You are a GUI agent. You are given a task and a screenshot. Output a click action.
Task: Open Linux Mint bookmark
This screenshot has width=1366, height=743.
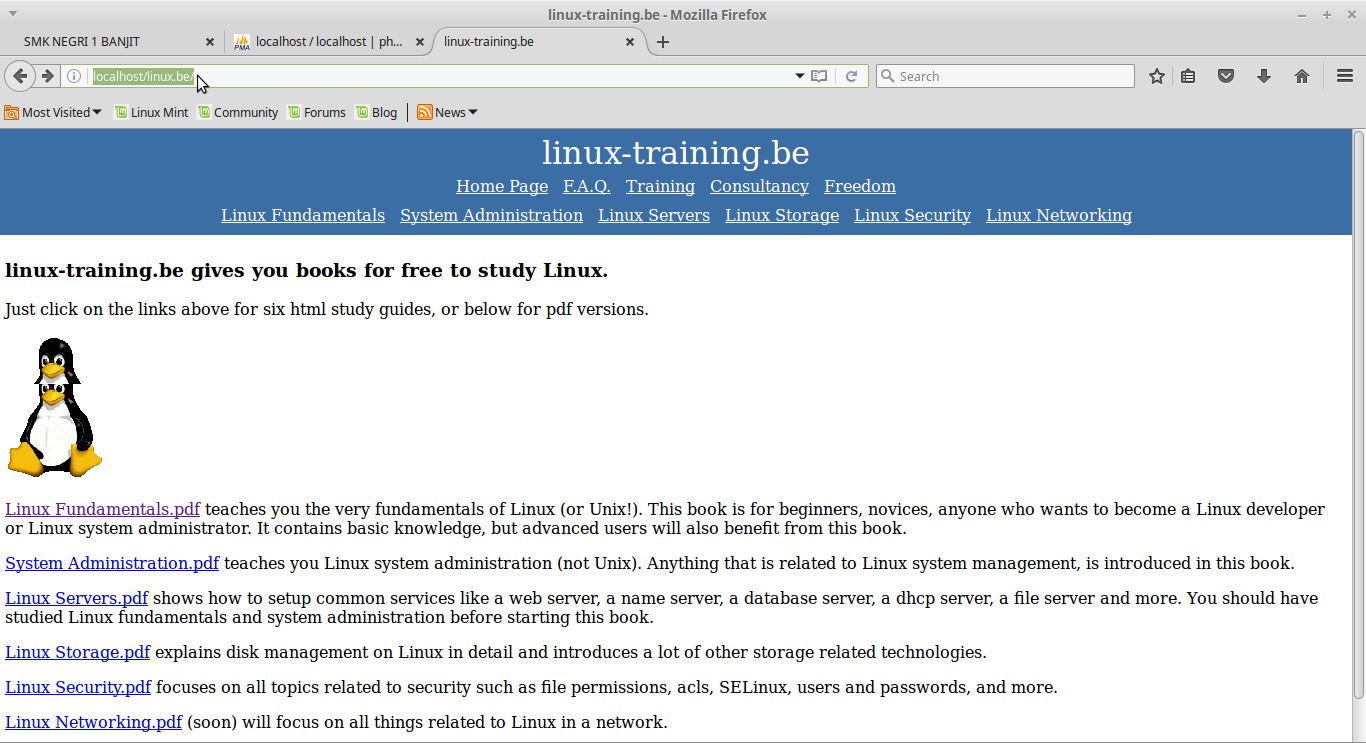(x=150, y=112)
